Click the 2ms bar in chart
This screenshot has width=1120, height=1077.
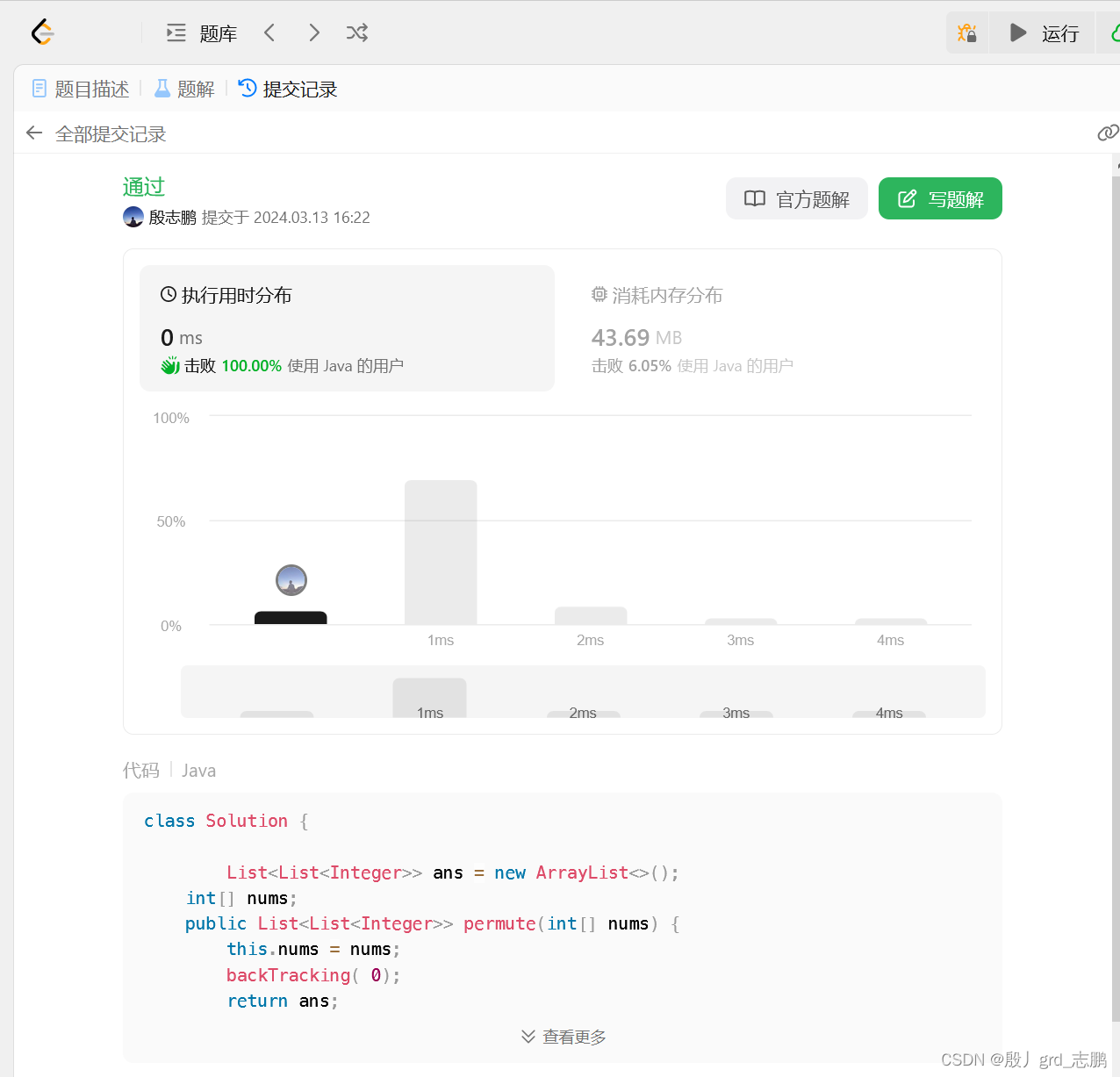point(591,615)
